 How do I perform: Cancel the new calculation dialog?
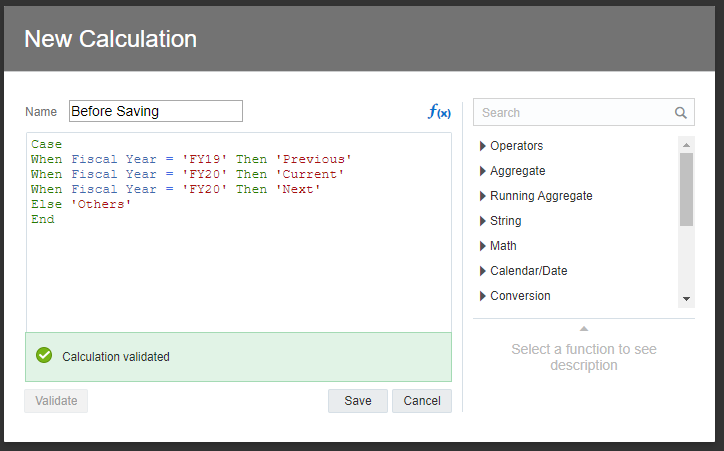[422, 401]
